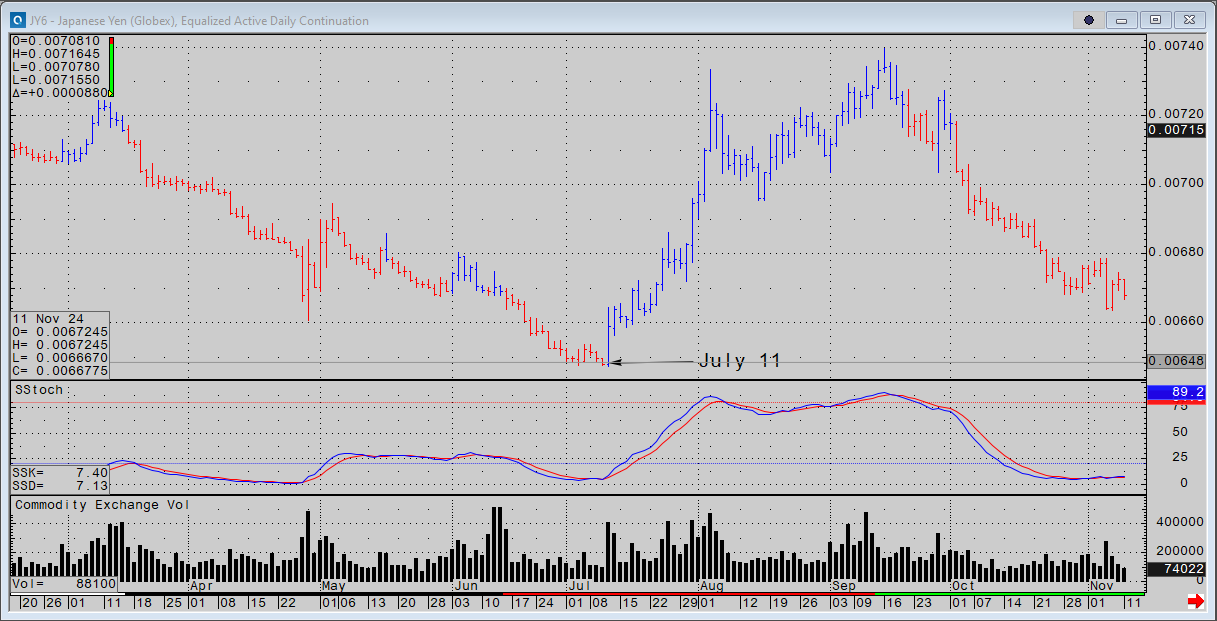
Task: Click the Δ=+0.0000880 change value
Action: tap(60, 93)
